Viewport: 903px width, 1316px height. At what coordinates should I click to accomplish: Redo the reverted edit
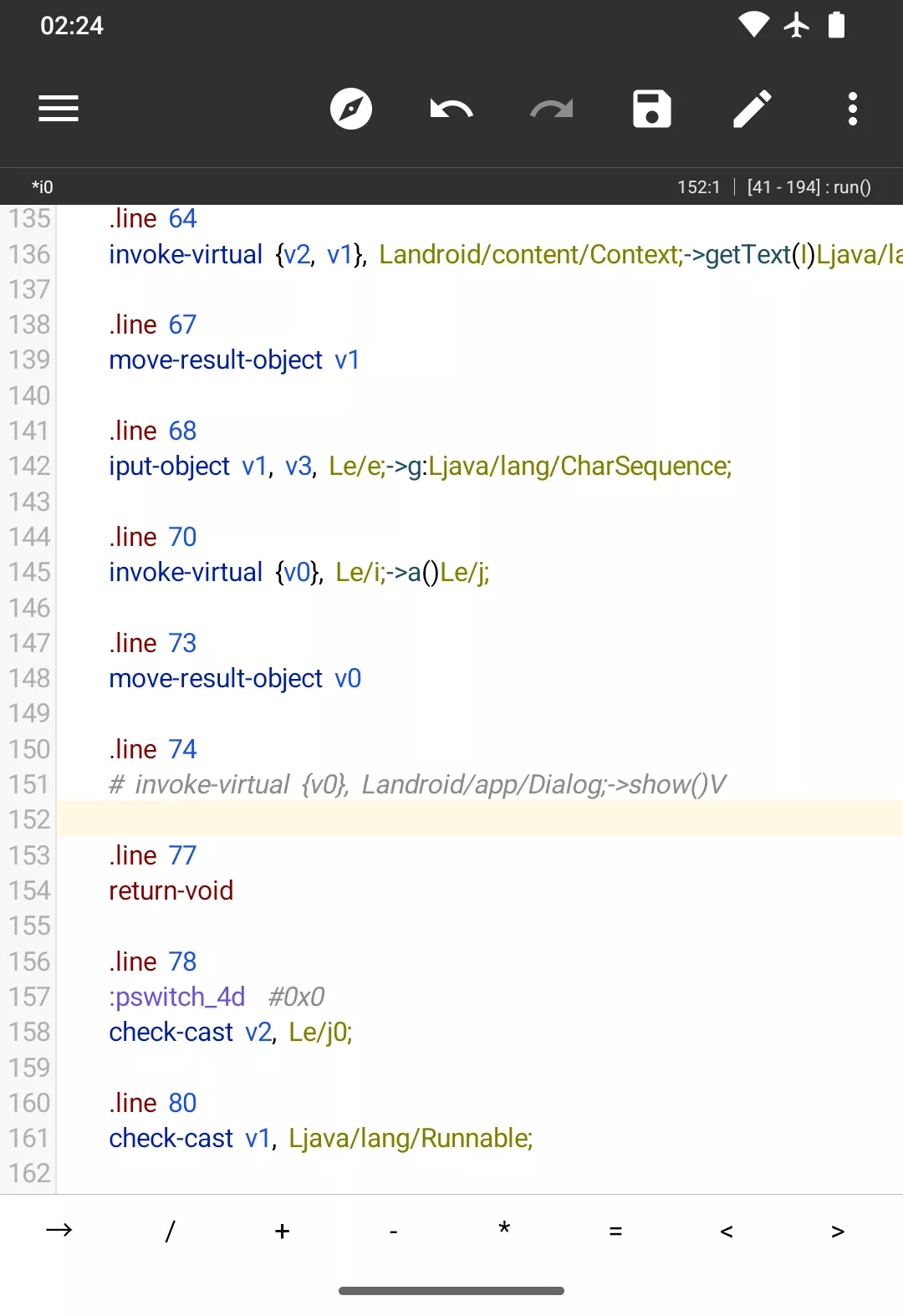(552, 109)
